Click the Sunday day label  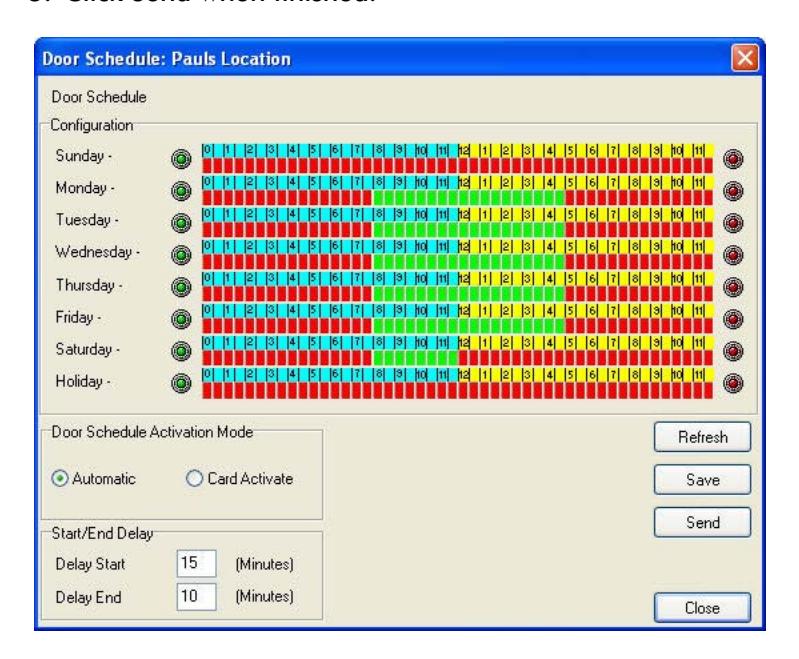84,155
